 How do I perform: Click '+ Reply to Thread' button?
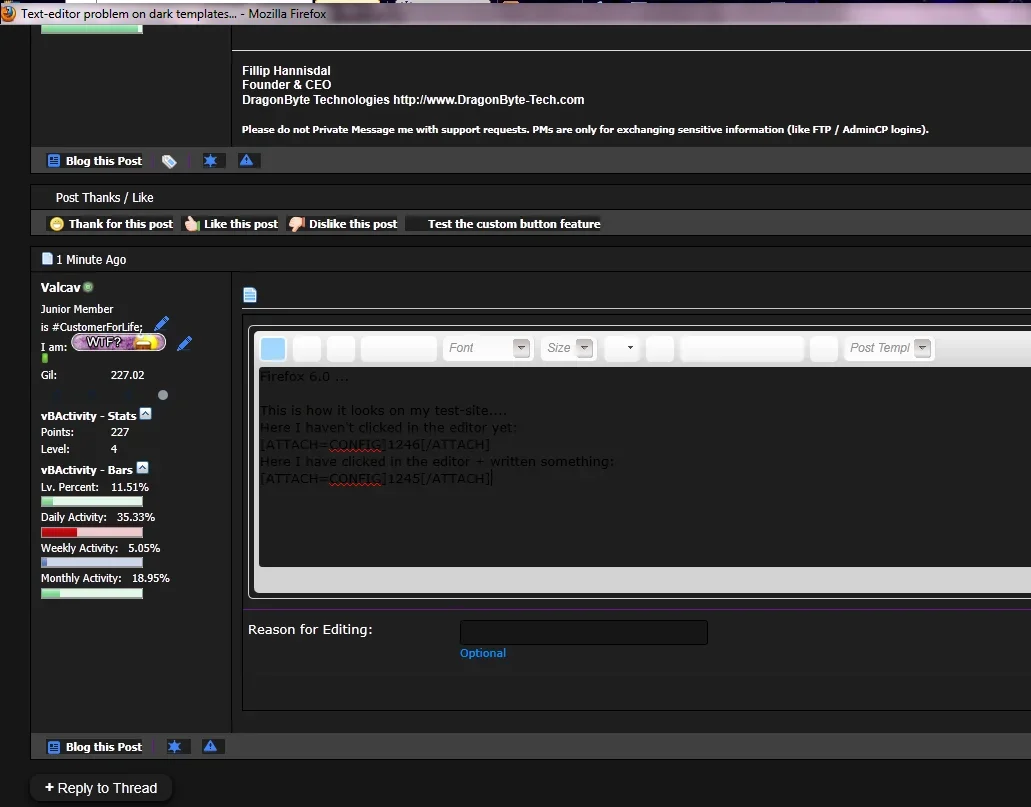click(101, 788)
